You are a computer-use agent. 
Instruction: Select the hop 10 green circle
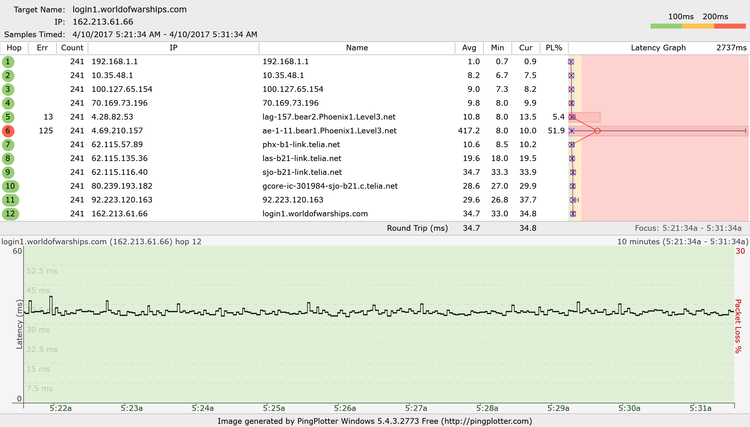(10, 186)
